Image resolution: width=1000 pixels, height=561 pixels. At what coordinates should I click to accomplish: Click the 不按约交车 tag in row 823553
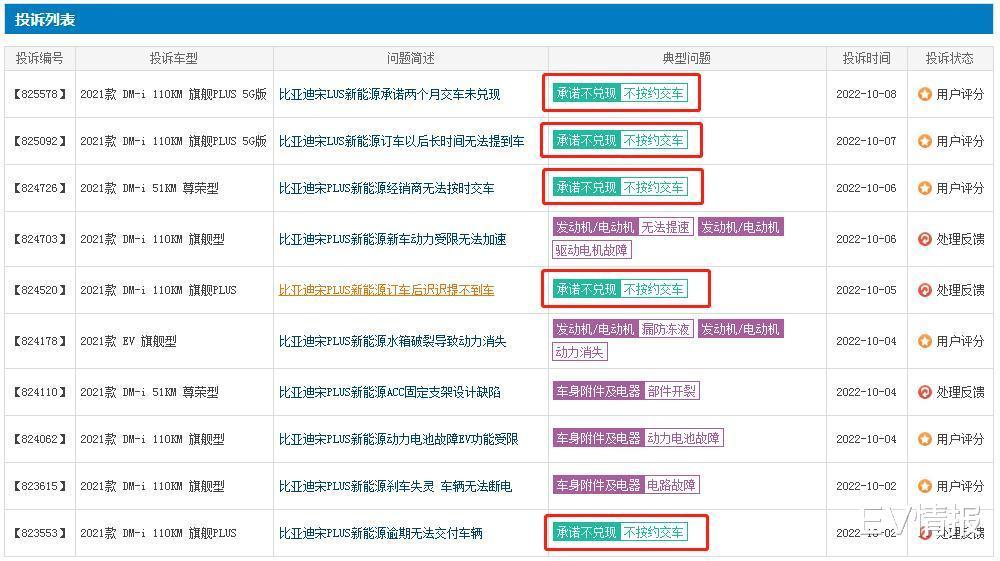(653, 532)
